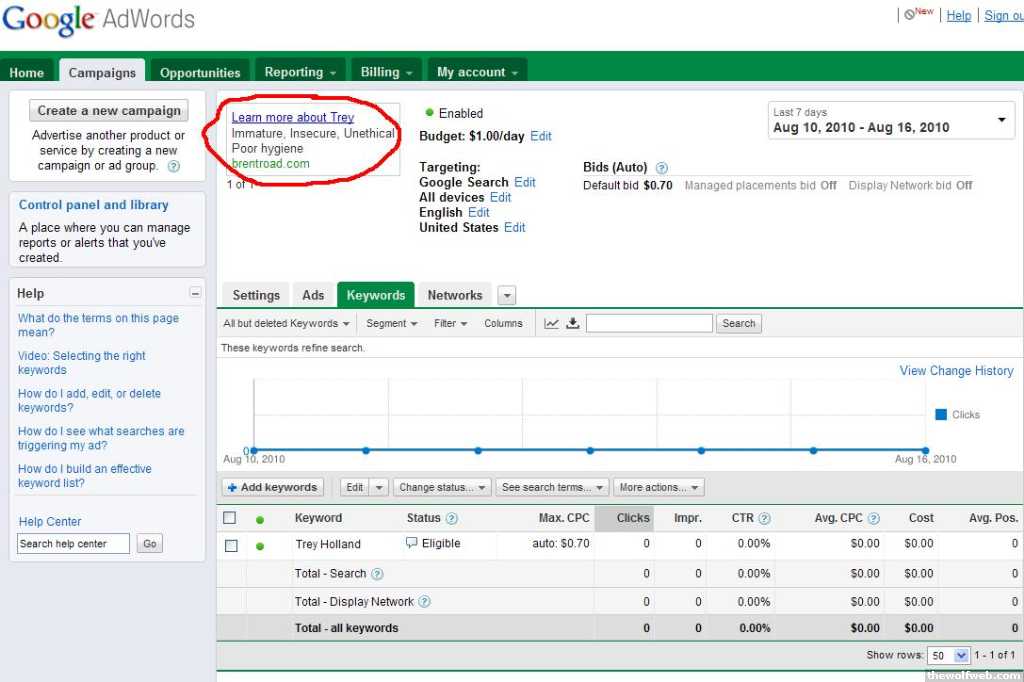This screenshot has height=682, width=1024.
Task: Click the help icon next to Avg. CPC
Action: [x=873, y=518]
